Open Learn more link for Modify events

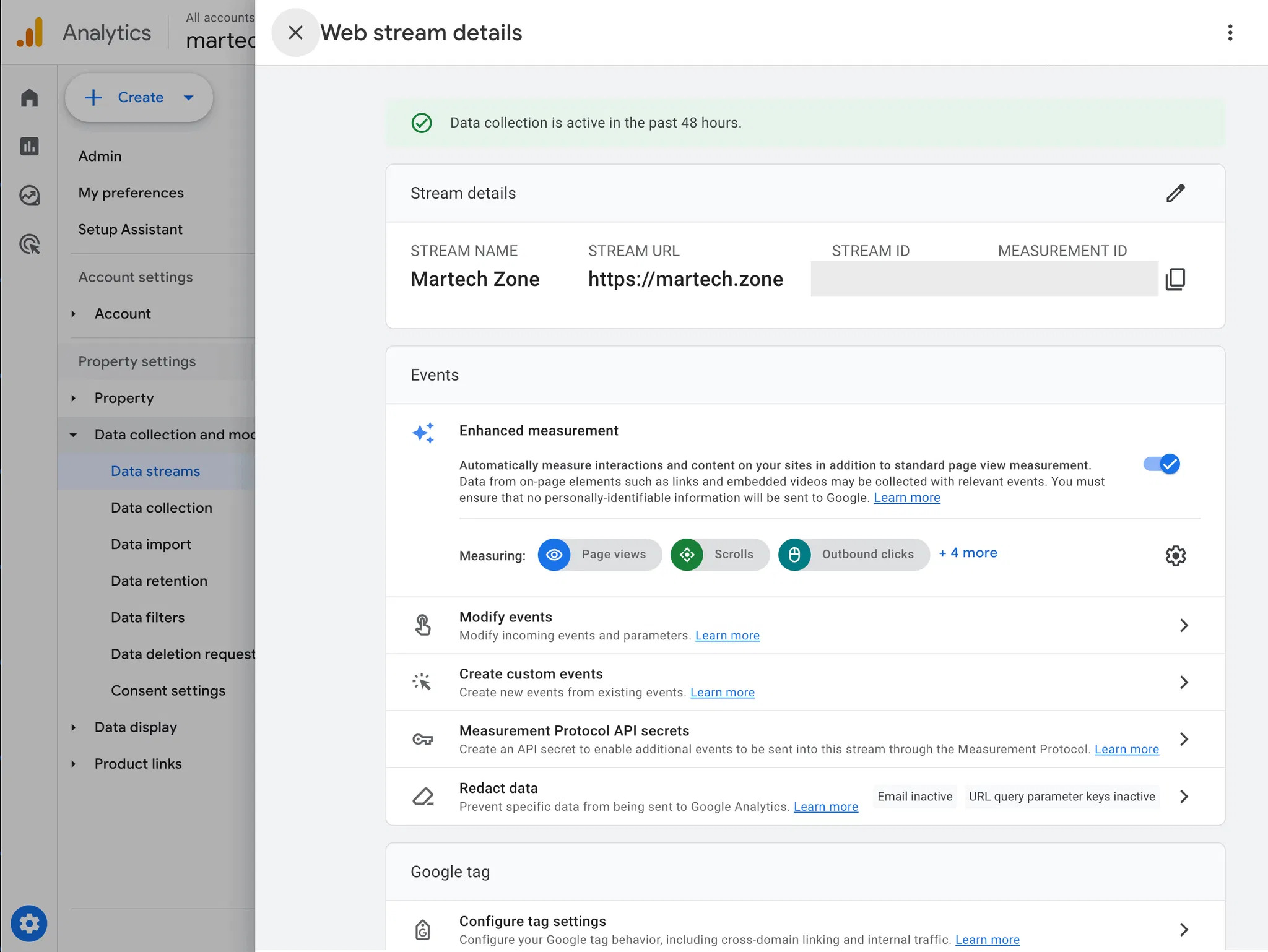pos(727,636)
